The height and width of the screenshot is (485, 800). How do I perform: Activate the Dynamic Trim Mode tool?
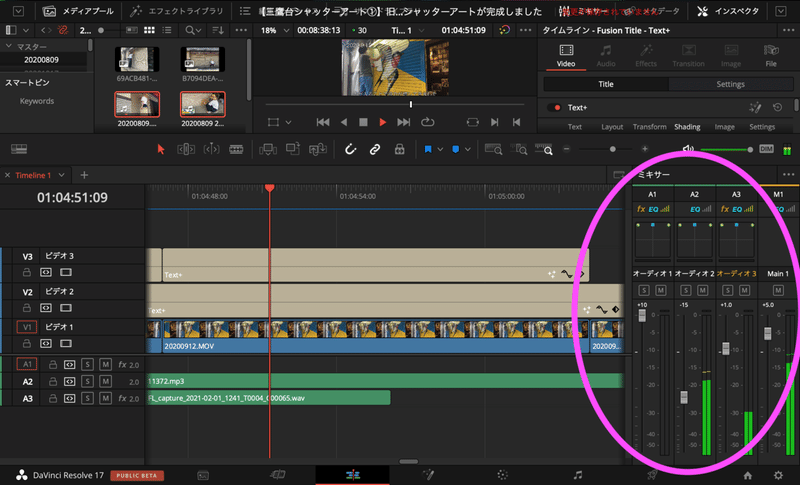(211, 149)
